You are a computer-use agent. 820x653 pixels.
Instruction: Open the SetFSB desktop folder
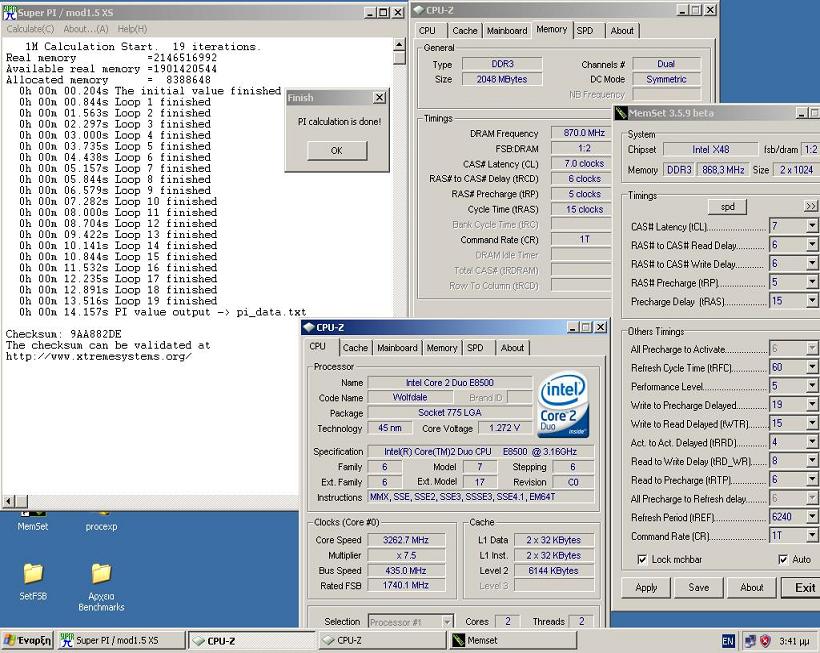pos(33,581)
